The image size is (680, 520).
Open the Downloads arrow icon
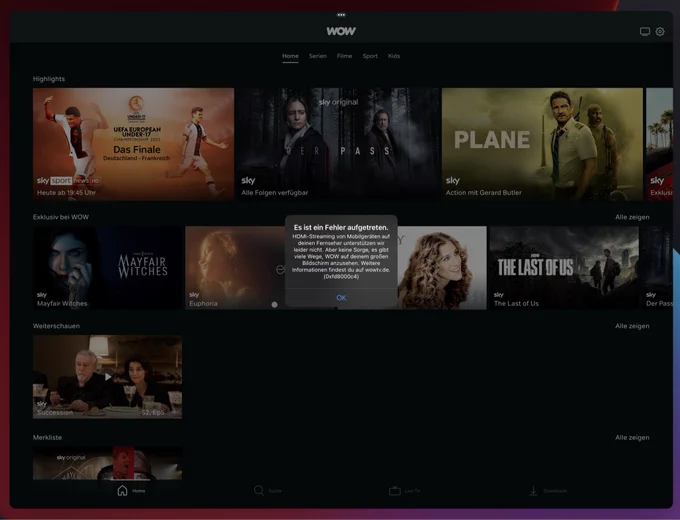(533, 491)
